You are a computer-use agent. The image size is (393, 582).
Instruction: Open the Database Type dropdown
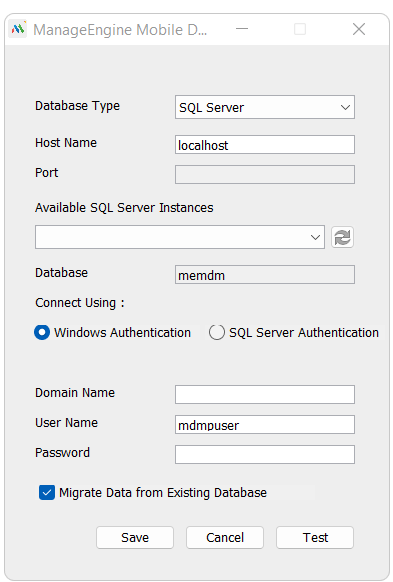coord(265,107)
